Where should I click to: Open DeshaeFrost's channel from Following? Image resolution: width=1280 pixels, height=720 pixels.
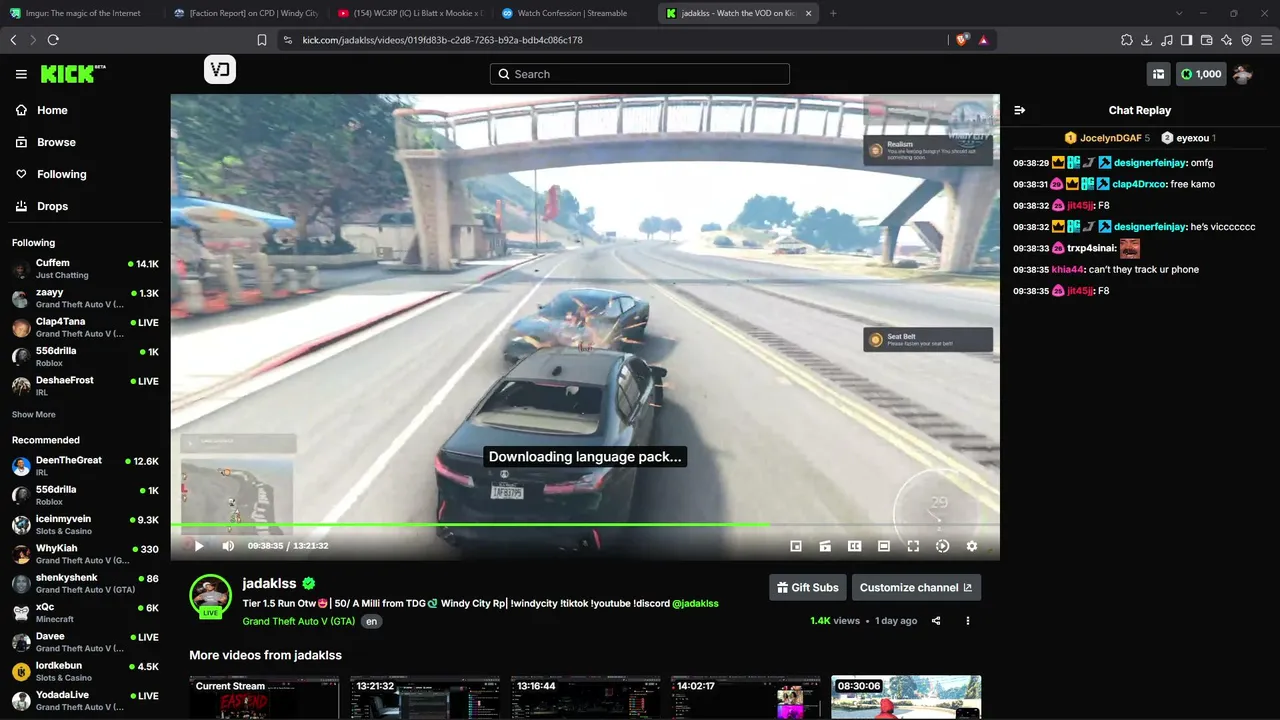tap(85, 386)
